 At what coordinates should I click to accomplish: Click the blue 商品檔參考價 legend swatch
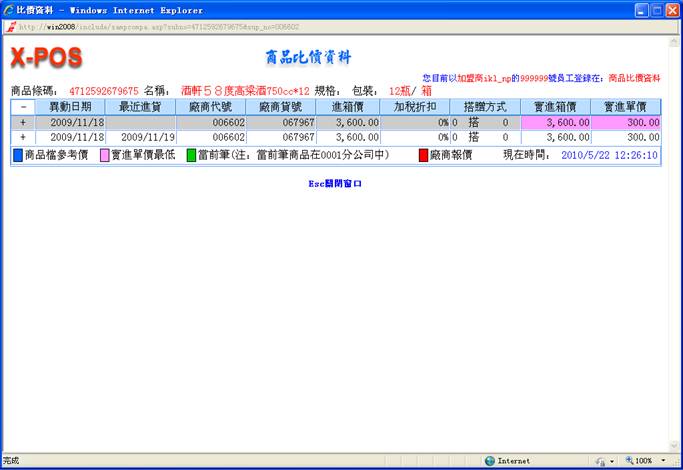point(18,156)
